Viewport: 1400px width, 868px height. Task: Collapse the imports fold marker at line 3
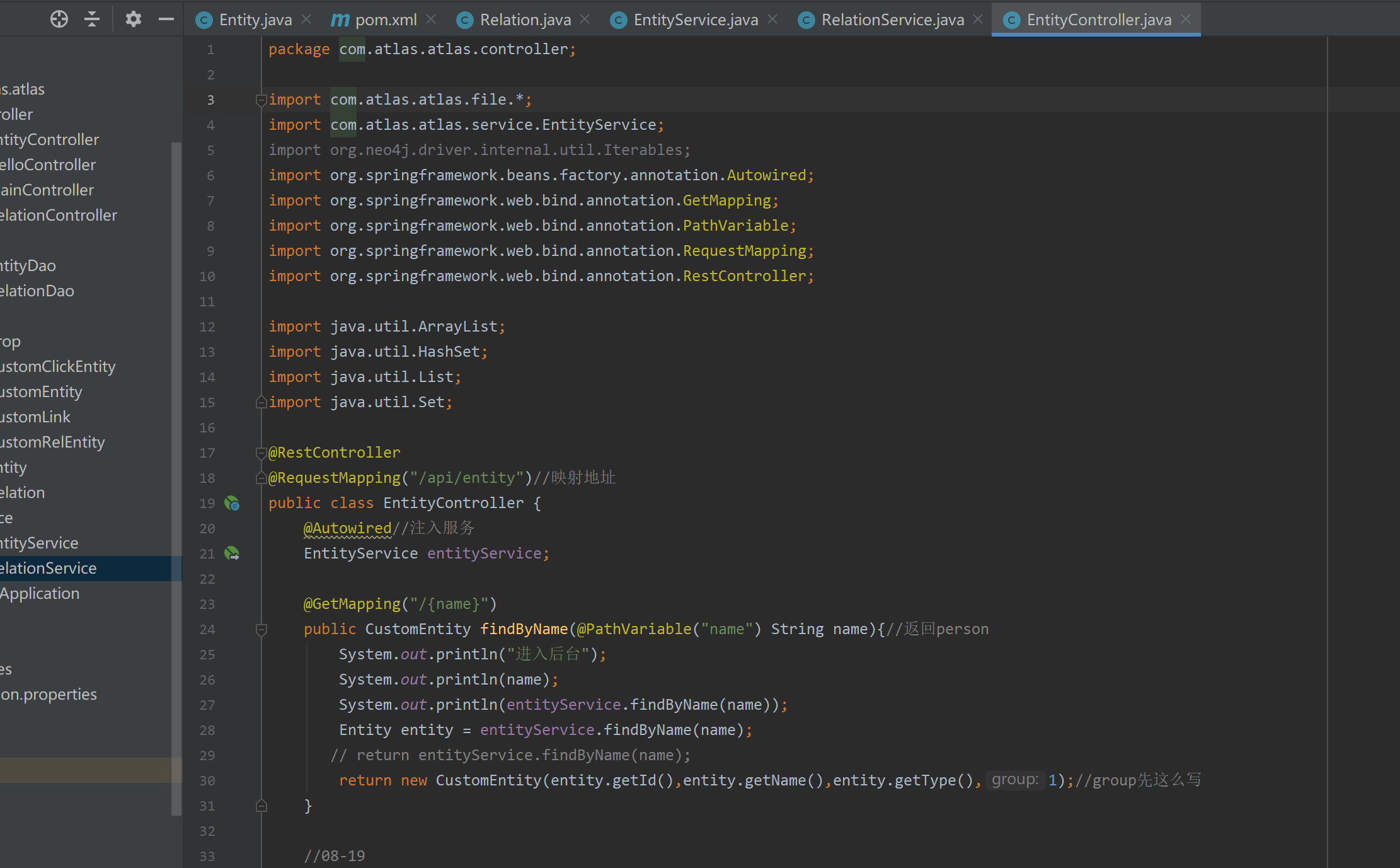click(x=261, y=100)
